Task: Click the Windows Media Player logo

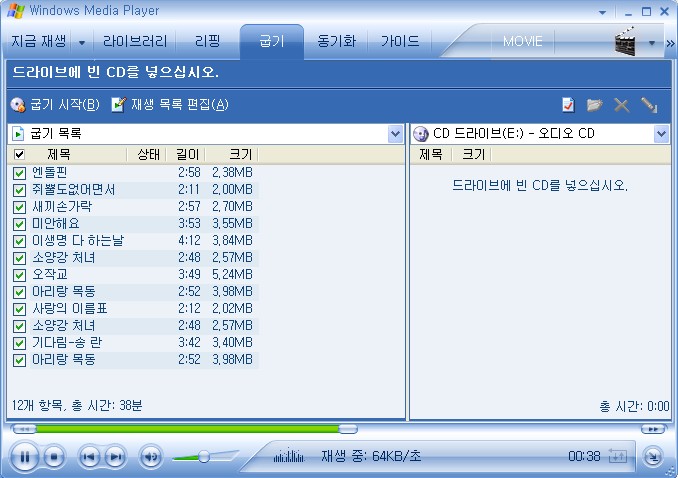Action: point(16,10)
